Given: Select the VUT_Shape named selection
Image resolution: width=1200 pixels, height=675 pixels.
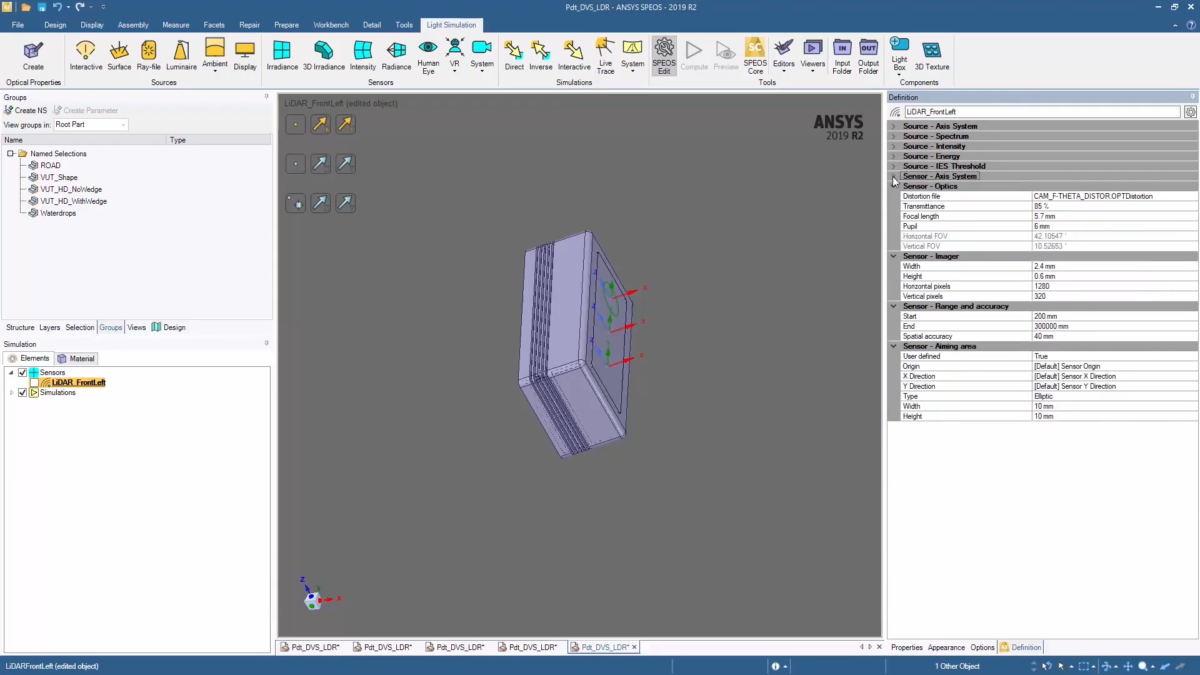Looking at the screenshot, I should (59, 177).
